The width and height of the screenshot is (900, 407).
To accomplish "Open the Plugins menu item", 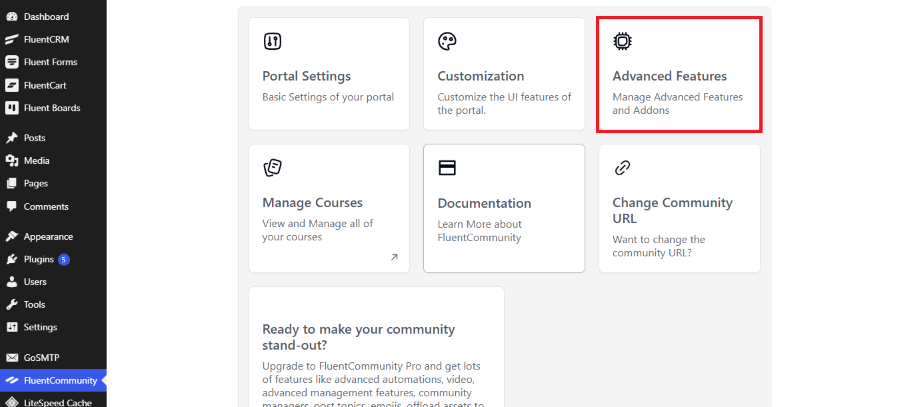I will coord(53,259).
